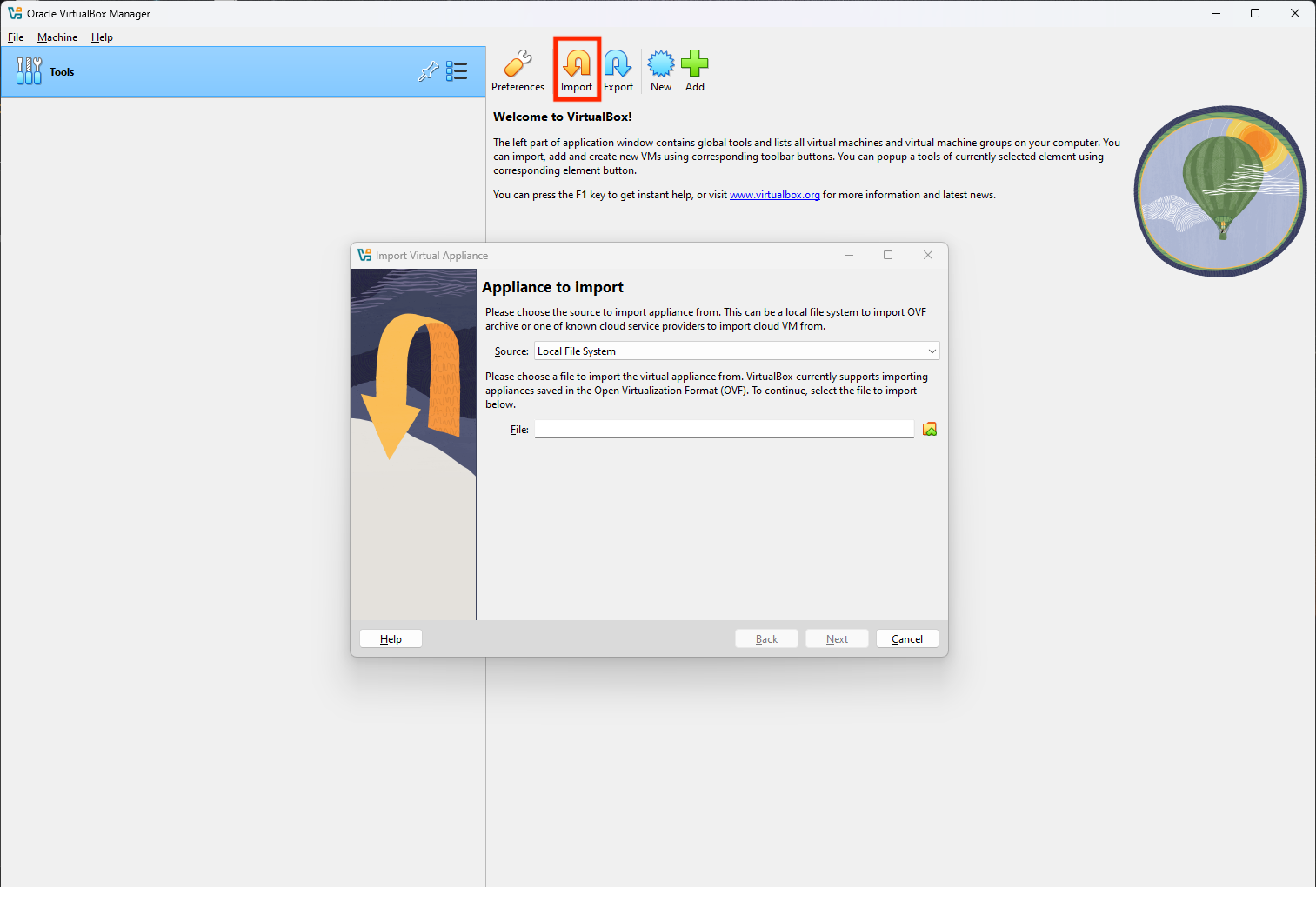This screenshot has height=915, width=1316.
Task: Open the File menu
Action: coord(15,37)
